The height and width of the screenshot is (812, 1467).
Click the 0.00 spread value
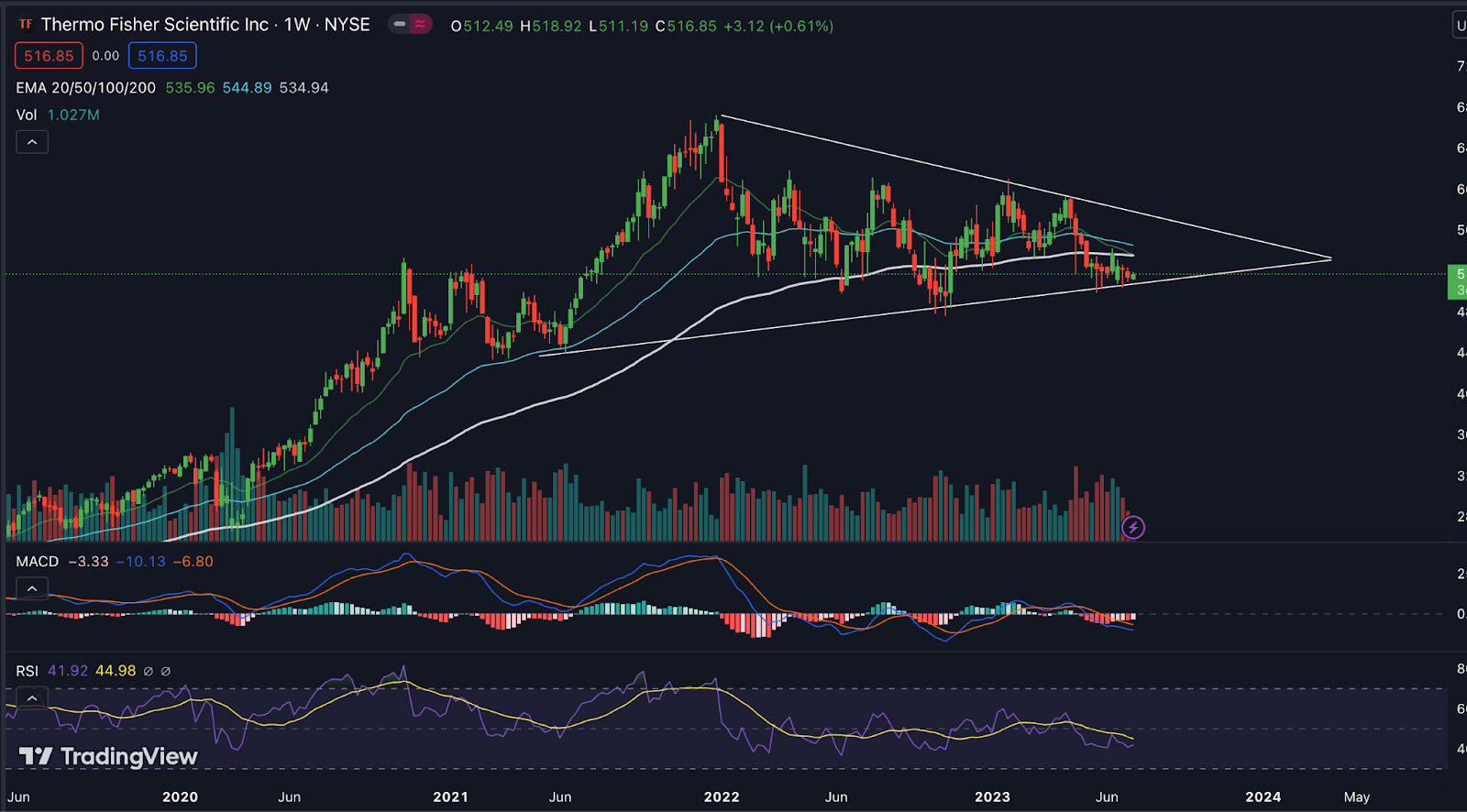click(105, 56)
